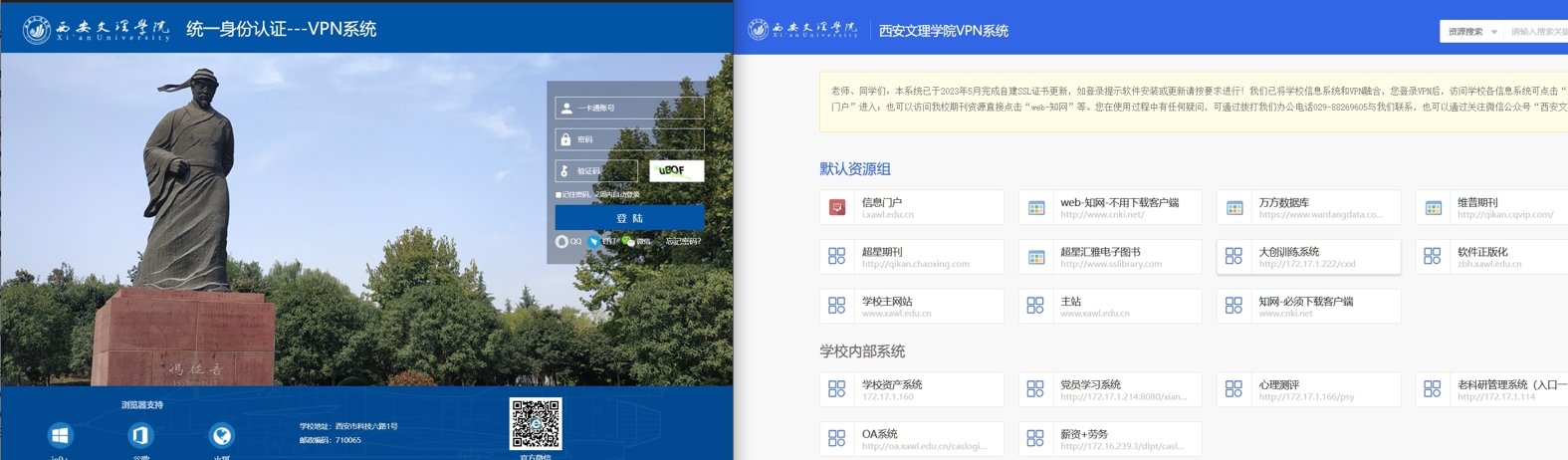This screenshot has width=1568, height=460.
Task: Click the Windows IE browser support icon
Action: (60, 436)
